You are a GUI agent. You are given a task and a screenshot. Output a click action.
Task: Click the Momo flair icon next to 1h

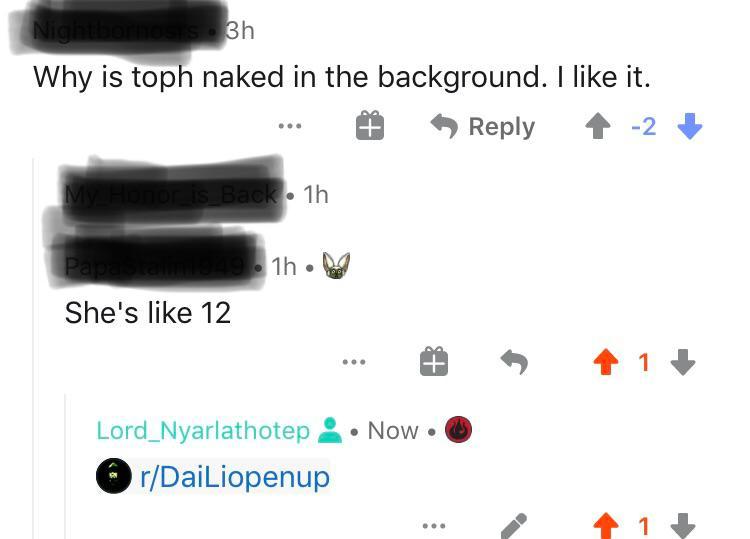[x=336, y=265]
